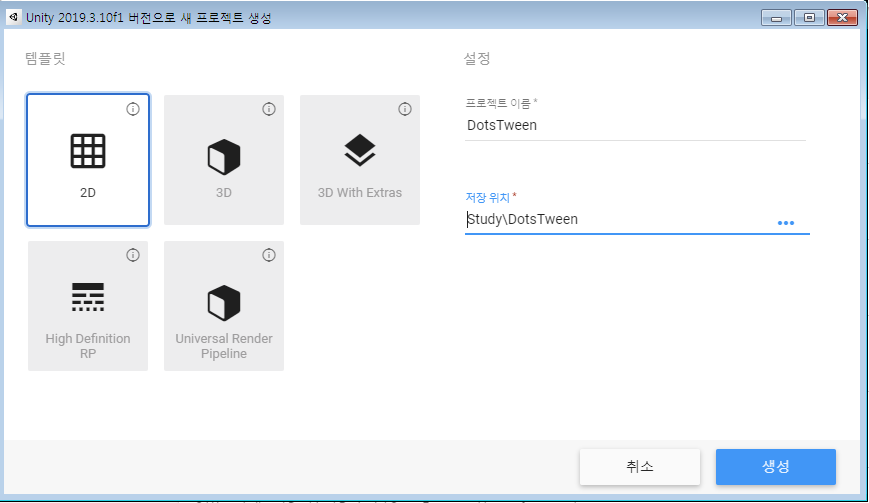Click the stacked layers icon of 3D With Extras

(360, 150)
